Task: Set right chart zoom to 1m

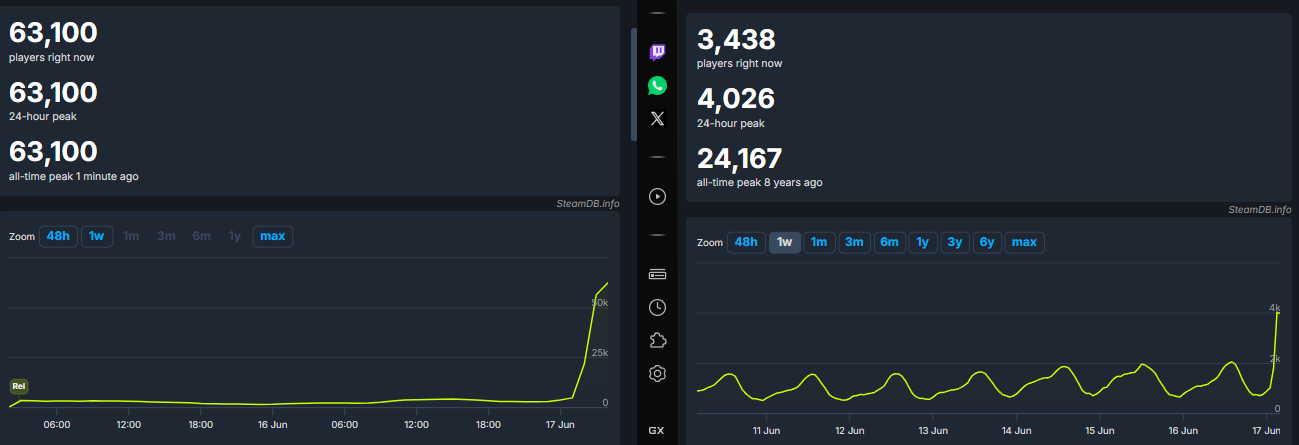Action: [x=819, y=242]
